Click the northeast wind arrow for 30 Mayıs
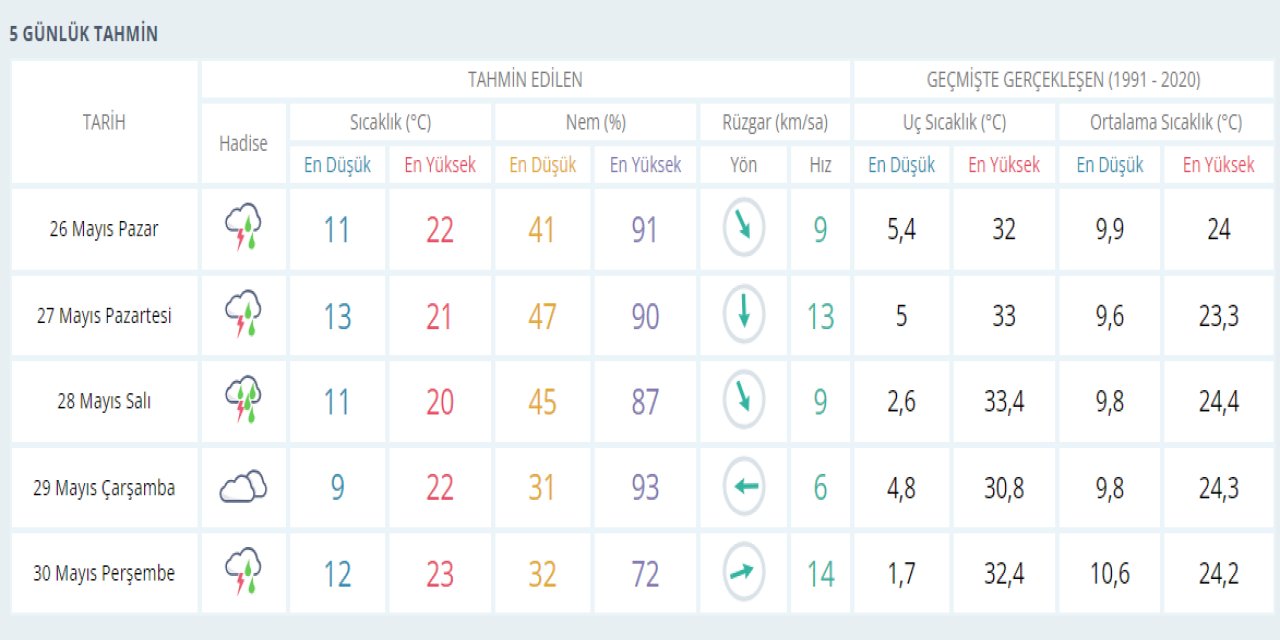The height and width of the screenshot is (640, 1280). click(x=743, y=571)
